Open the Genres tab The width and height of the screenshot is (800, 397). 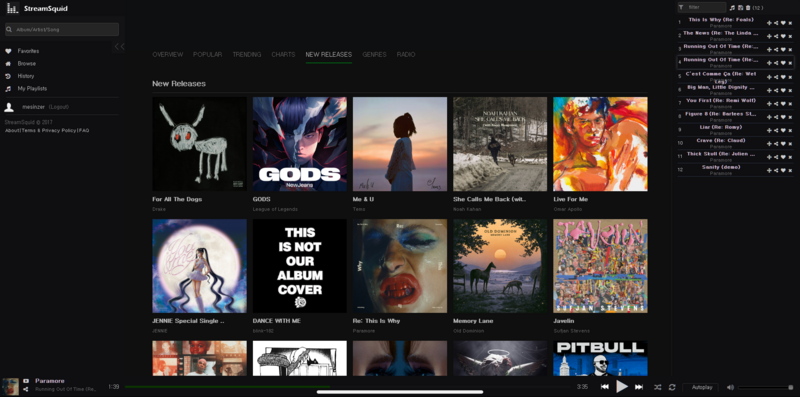click(374, 55)
